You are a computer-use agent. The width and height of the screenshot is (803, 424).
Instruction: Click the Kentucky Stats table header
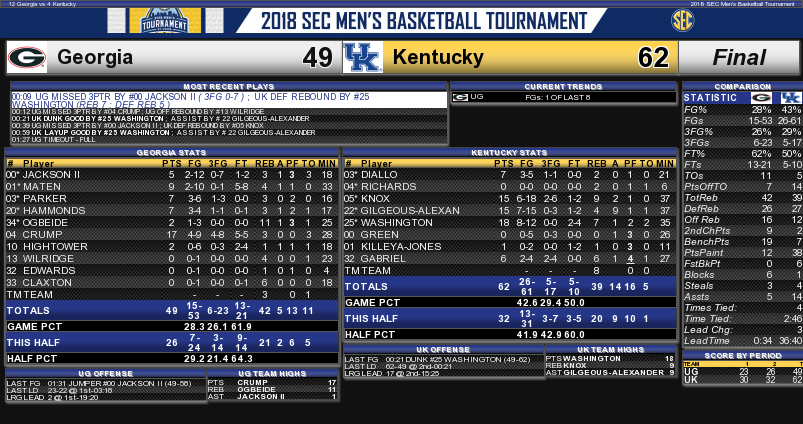click(x=510, y=153)
